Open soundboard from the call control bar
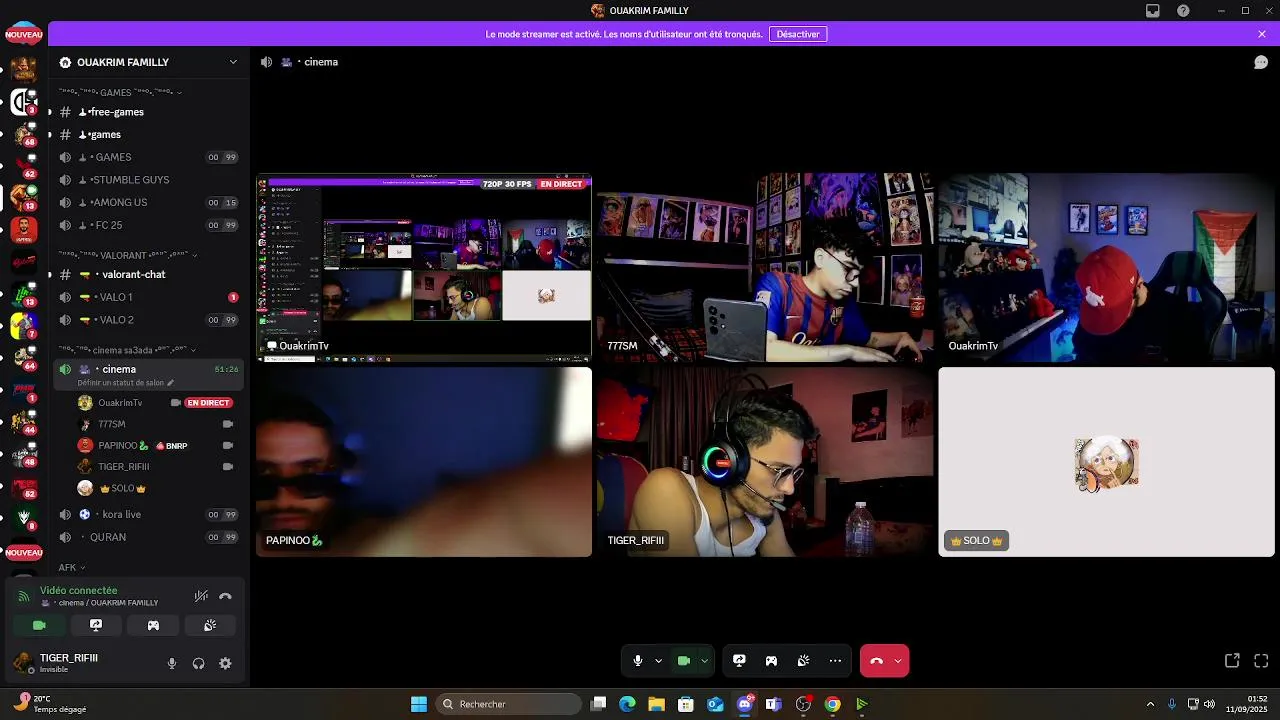 [x=803, y=661]
